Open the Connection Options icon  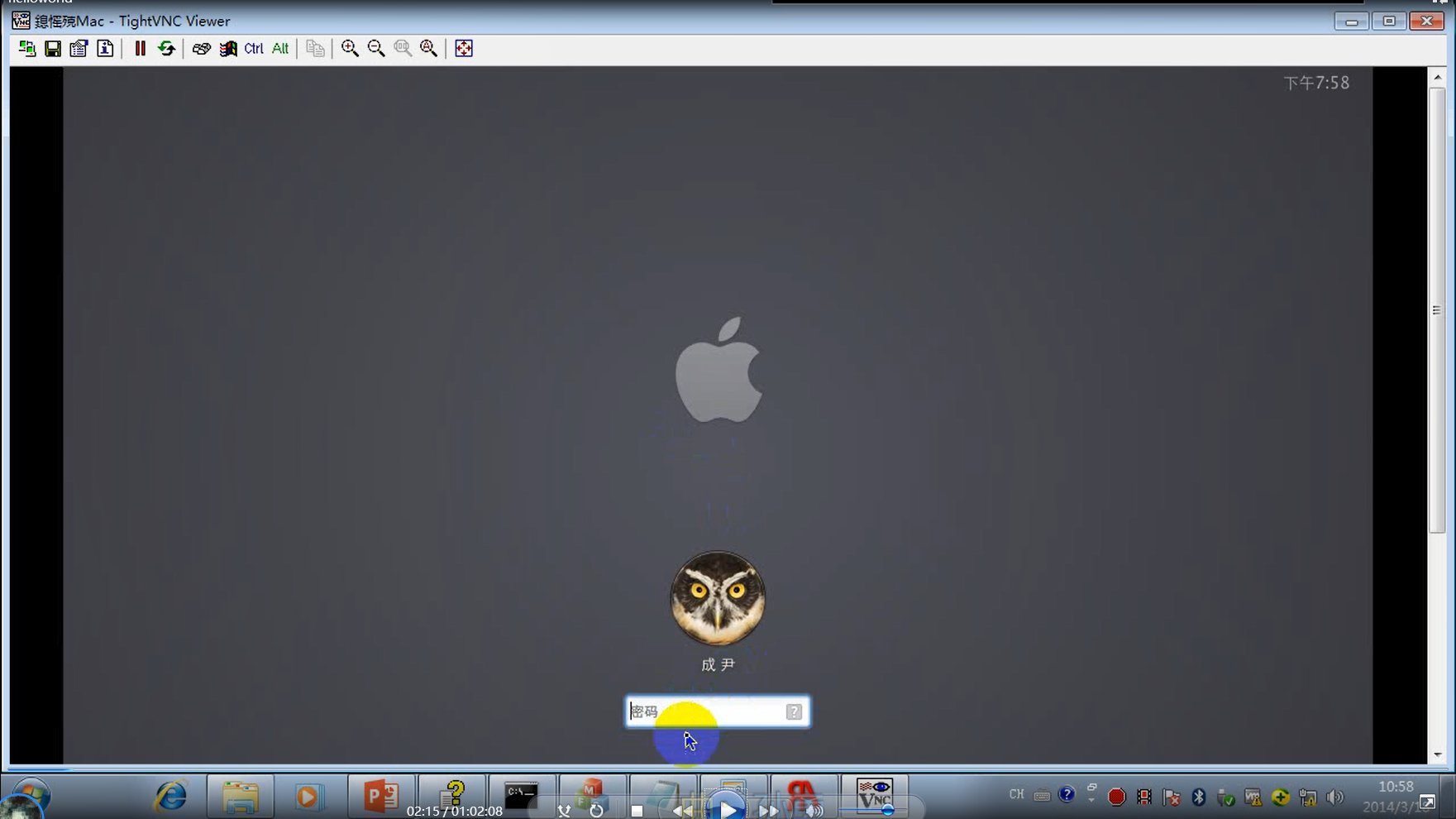[79, 49]
